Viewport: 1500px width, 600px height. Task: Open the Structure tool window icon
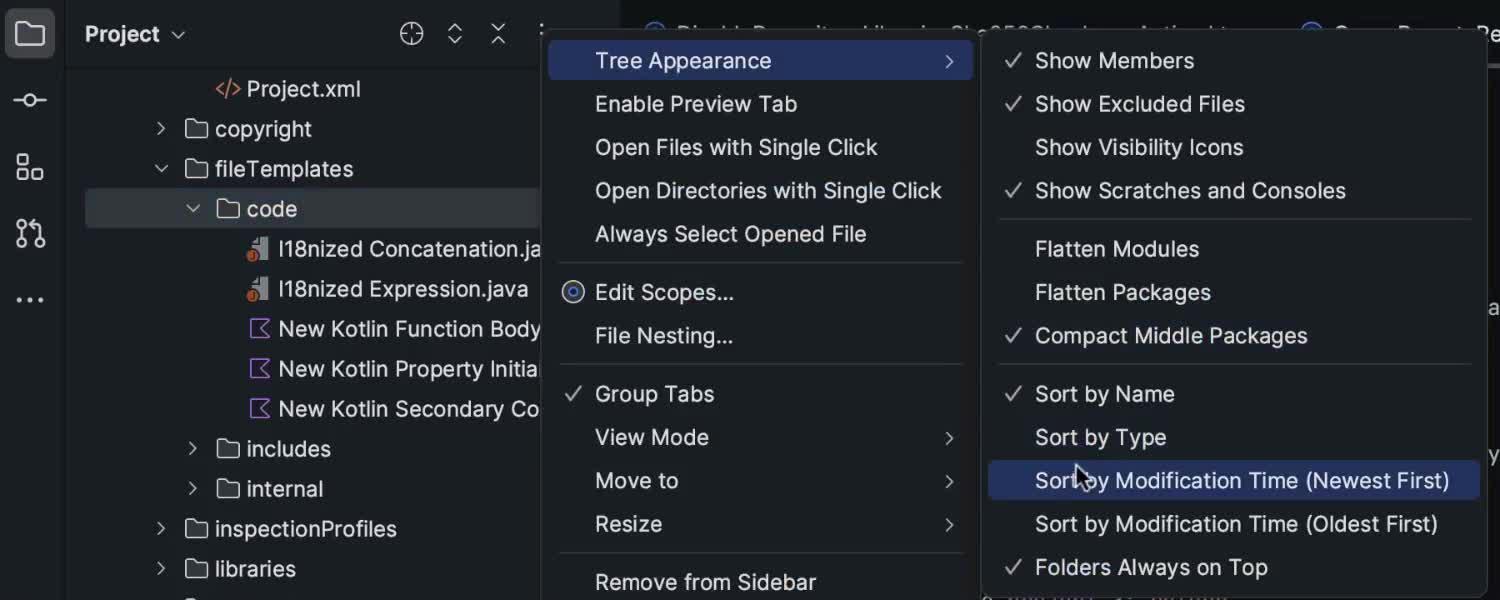[x=29, y=168]
